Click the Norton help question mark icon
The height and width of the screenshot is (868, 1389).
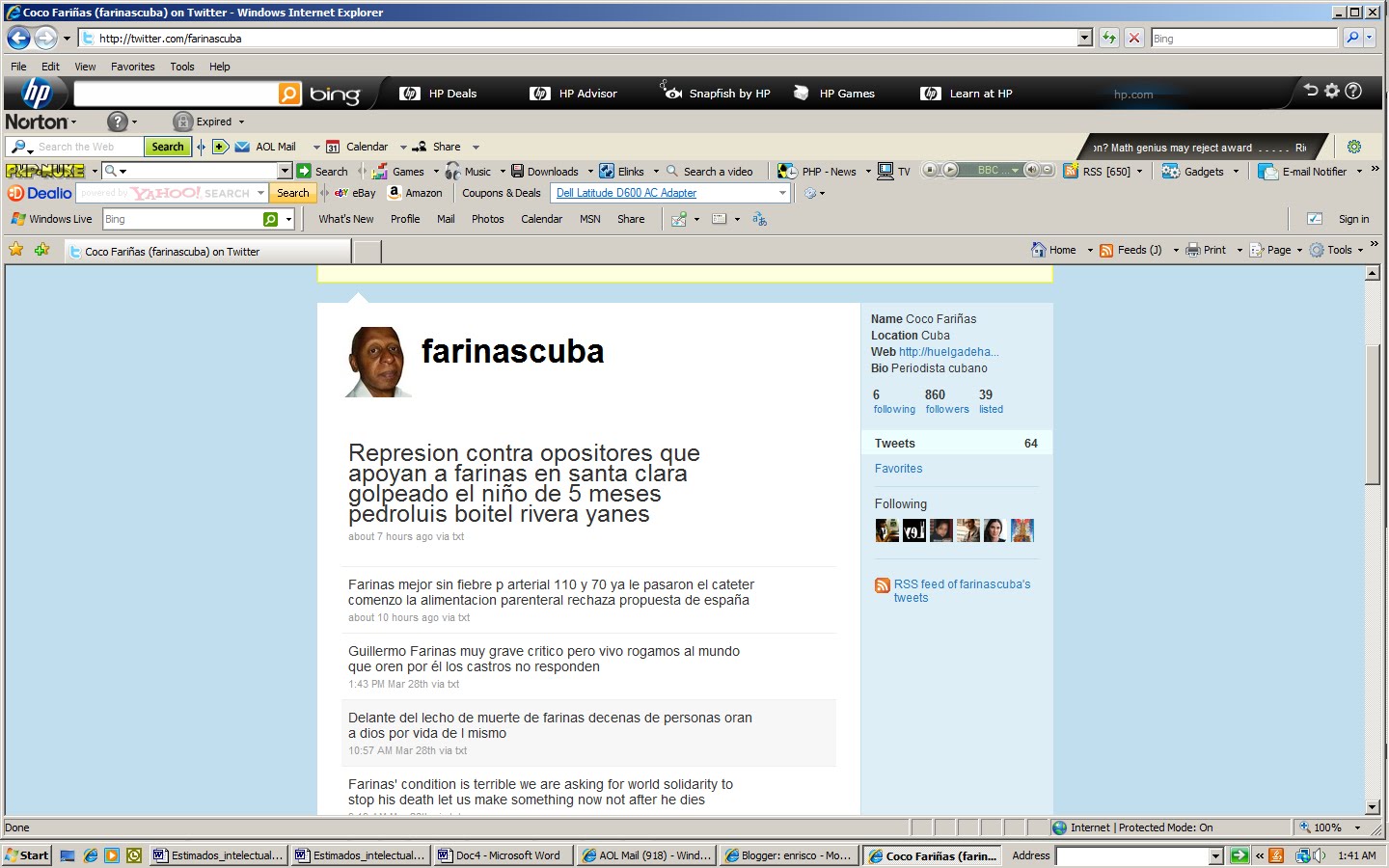(x=118, y=122)
